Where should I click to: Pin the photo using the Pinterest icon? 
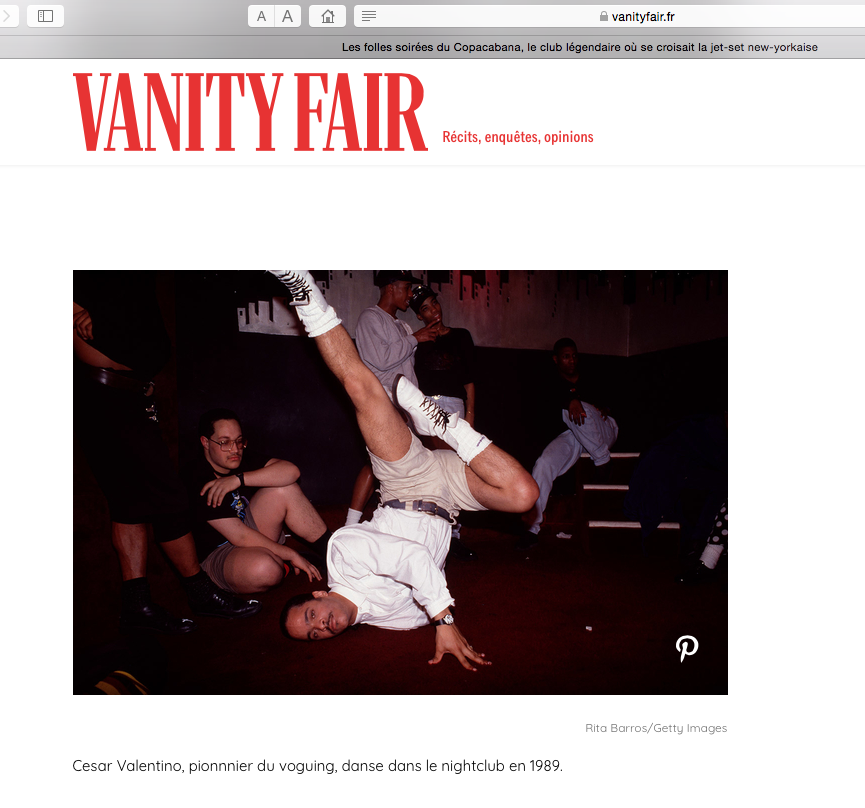687,648
